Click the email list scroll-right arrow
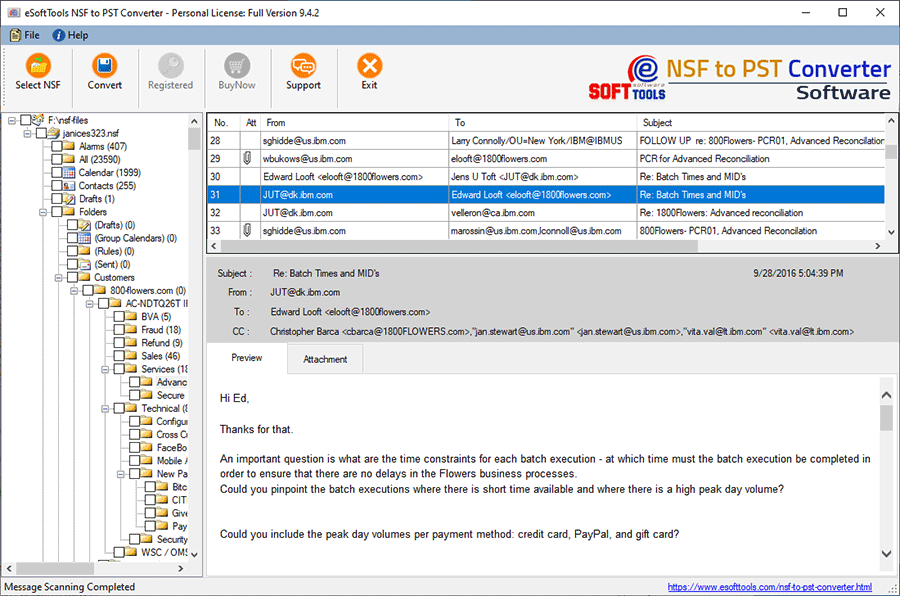This screenshot has height=596, width=900. (x=878, y=246)
